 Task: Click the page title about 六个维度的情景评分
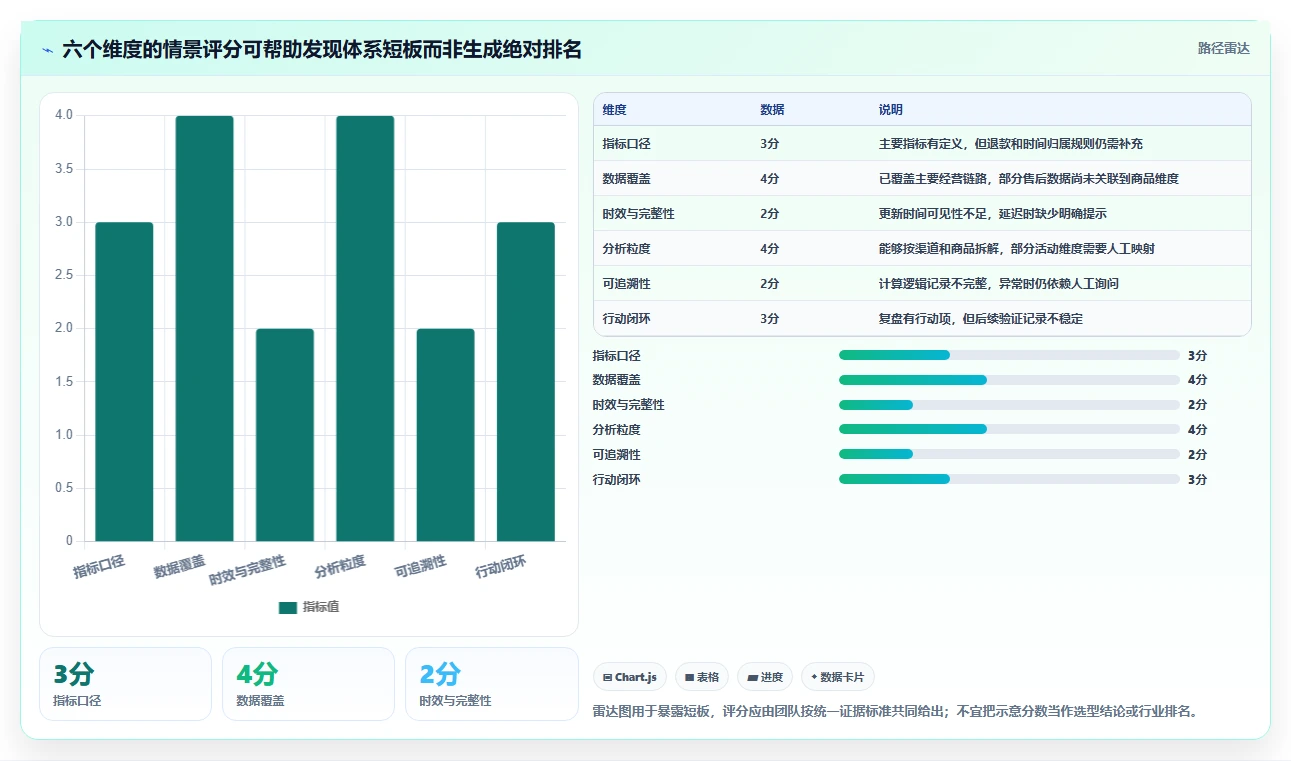(x=322, y=50)
